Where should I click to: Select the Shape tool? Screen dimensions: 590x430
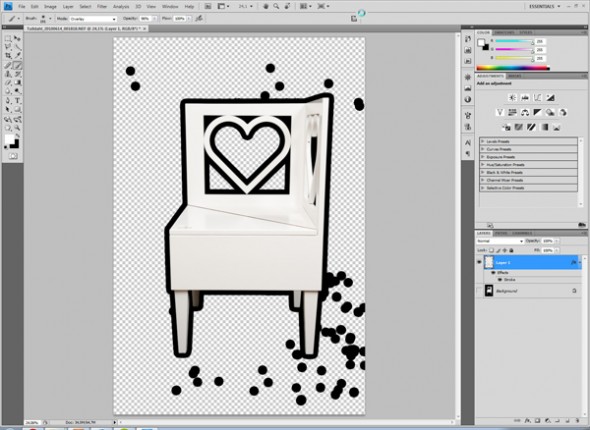(17, 109)
